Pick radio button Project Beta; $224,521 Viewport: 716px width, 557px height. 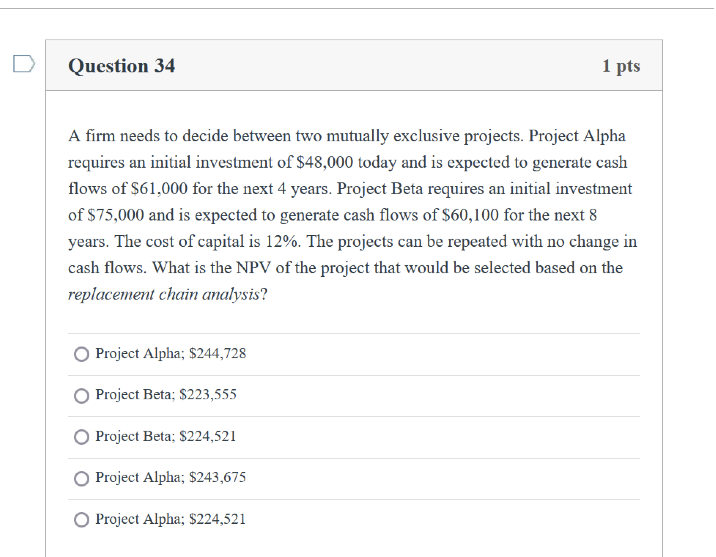[81, 437]
